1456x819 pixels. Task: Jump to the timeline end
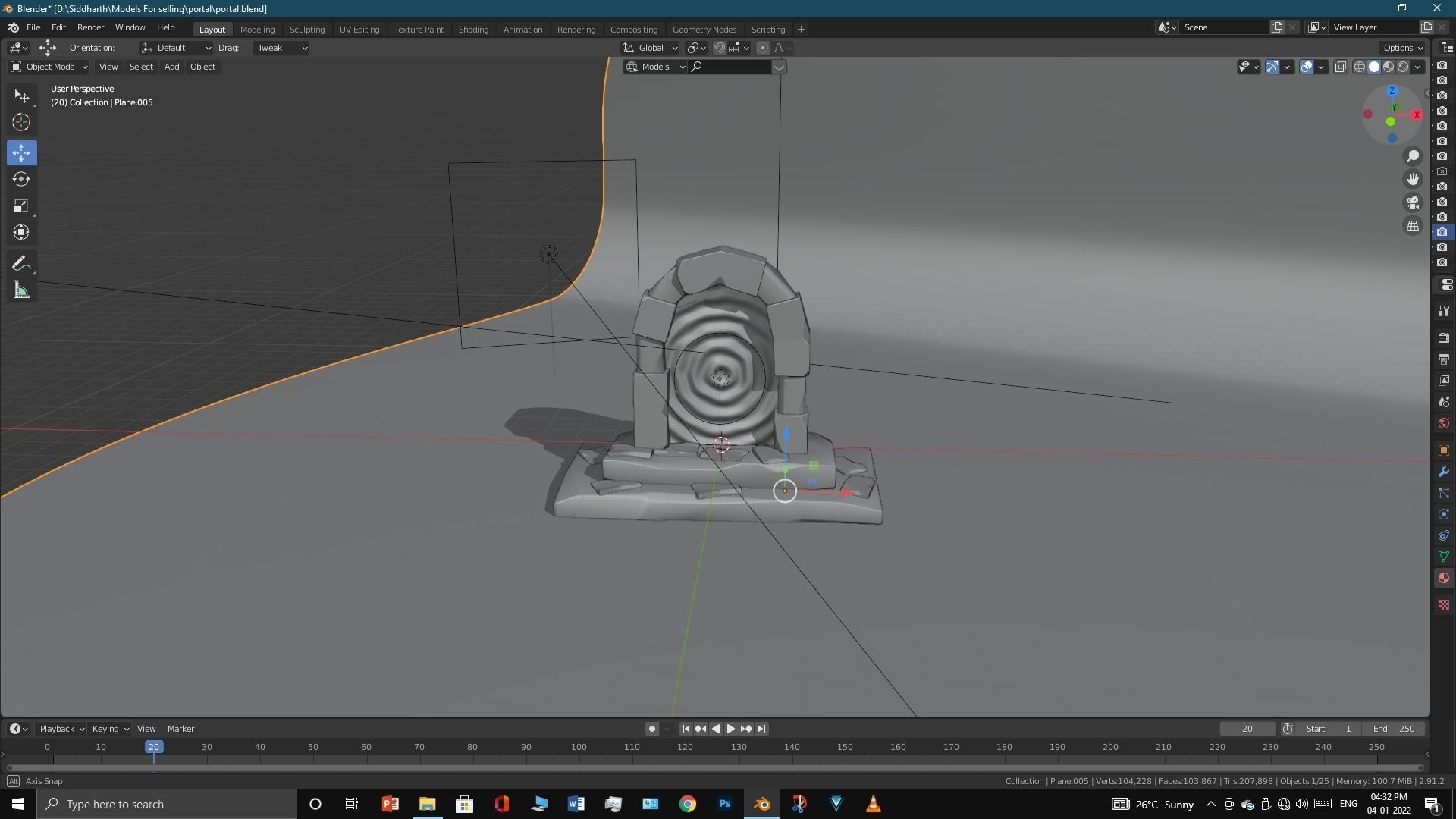tap(762, 729)
